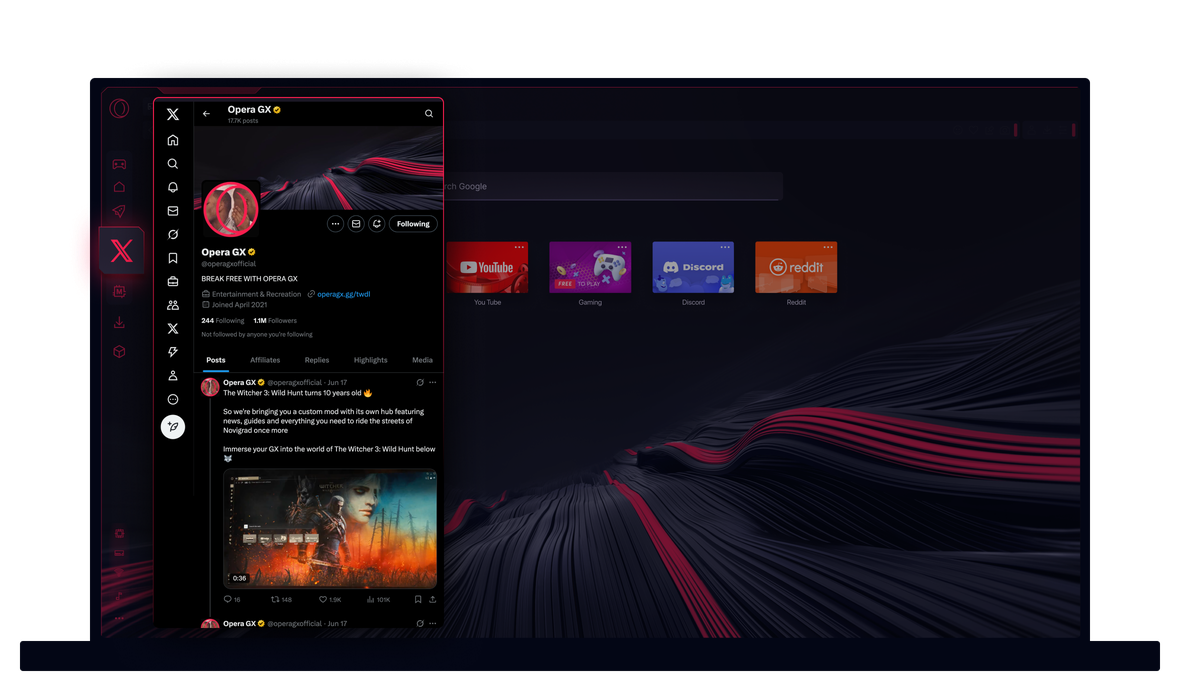Image resolution: width=1180 pixels, height=682 pixels.
Task: Click the Google search field on start page
Action: 613,186
